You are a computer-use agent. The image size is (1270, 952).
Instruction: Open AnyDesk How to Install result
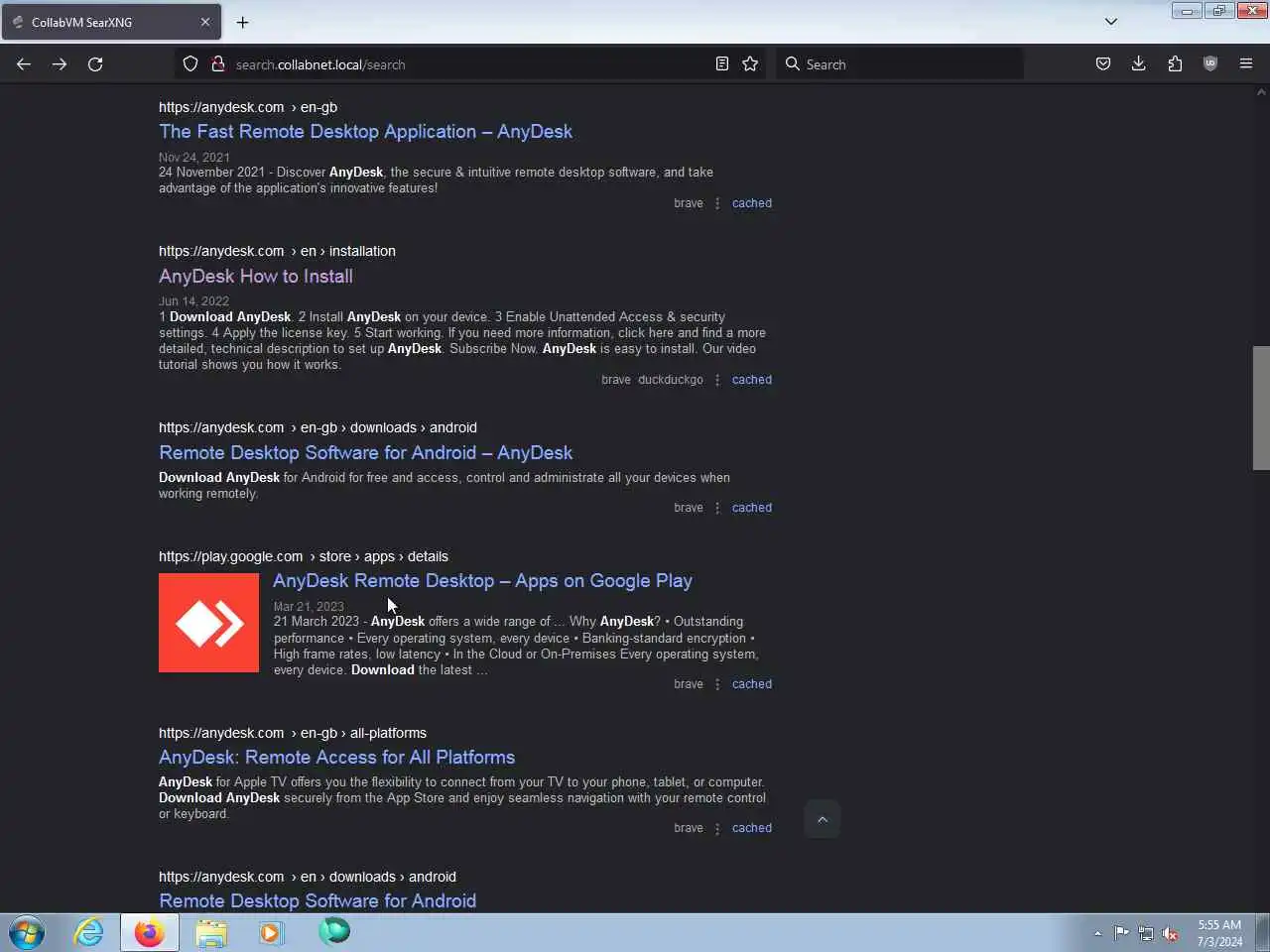(256, 277)
